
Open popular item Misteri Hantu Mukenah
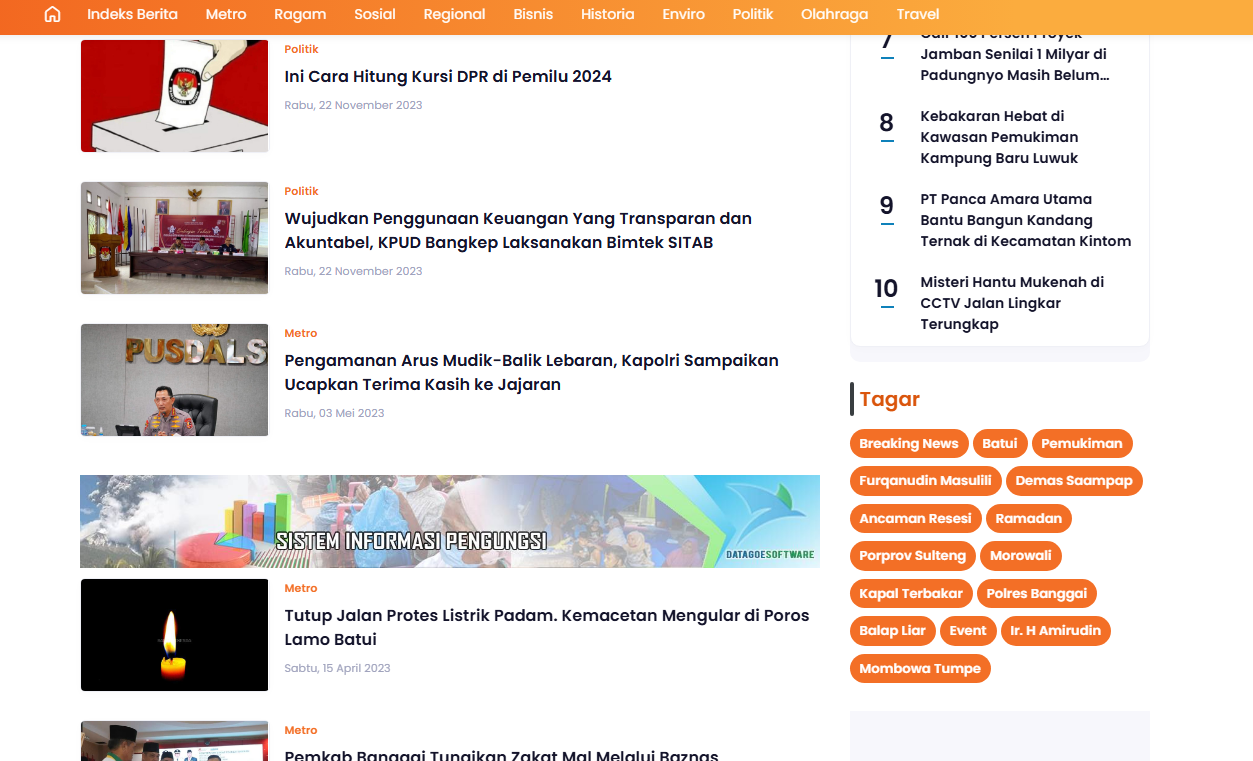tap(1011, 303)
